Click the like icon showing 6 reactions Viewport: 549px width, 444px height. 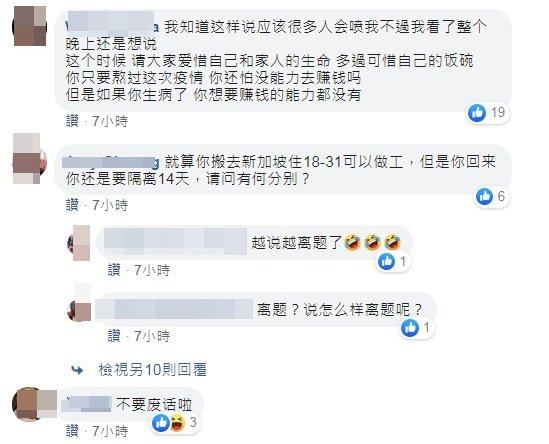[x=485, y=196]
